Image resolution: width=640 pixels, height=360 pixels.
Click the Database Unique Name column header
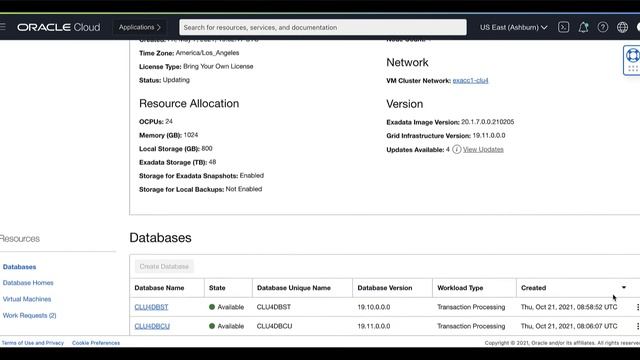coord(294,288)
